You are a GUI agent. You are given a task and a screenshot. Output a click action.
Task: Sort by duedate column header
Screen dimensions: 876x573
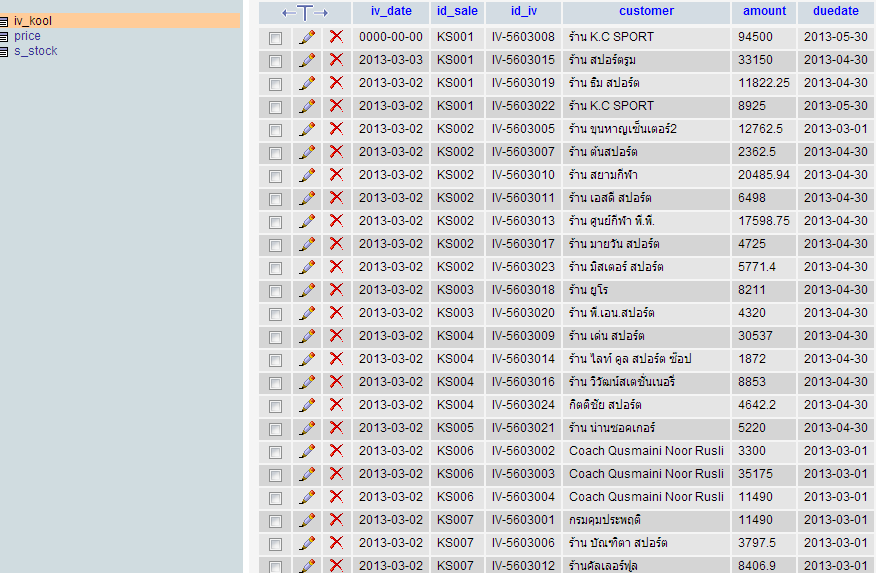pos(836,11)
